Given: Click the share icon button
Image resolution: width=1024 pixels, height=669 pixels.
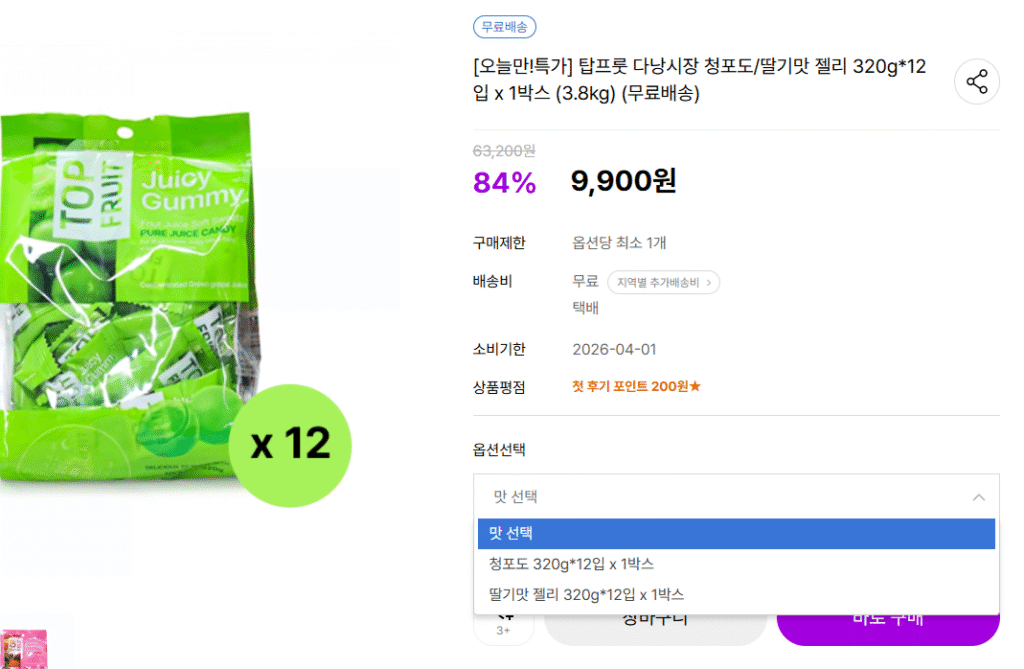Looking at the screenshot, I should pos(977,82).
